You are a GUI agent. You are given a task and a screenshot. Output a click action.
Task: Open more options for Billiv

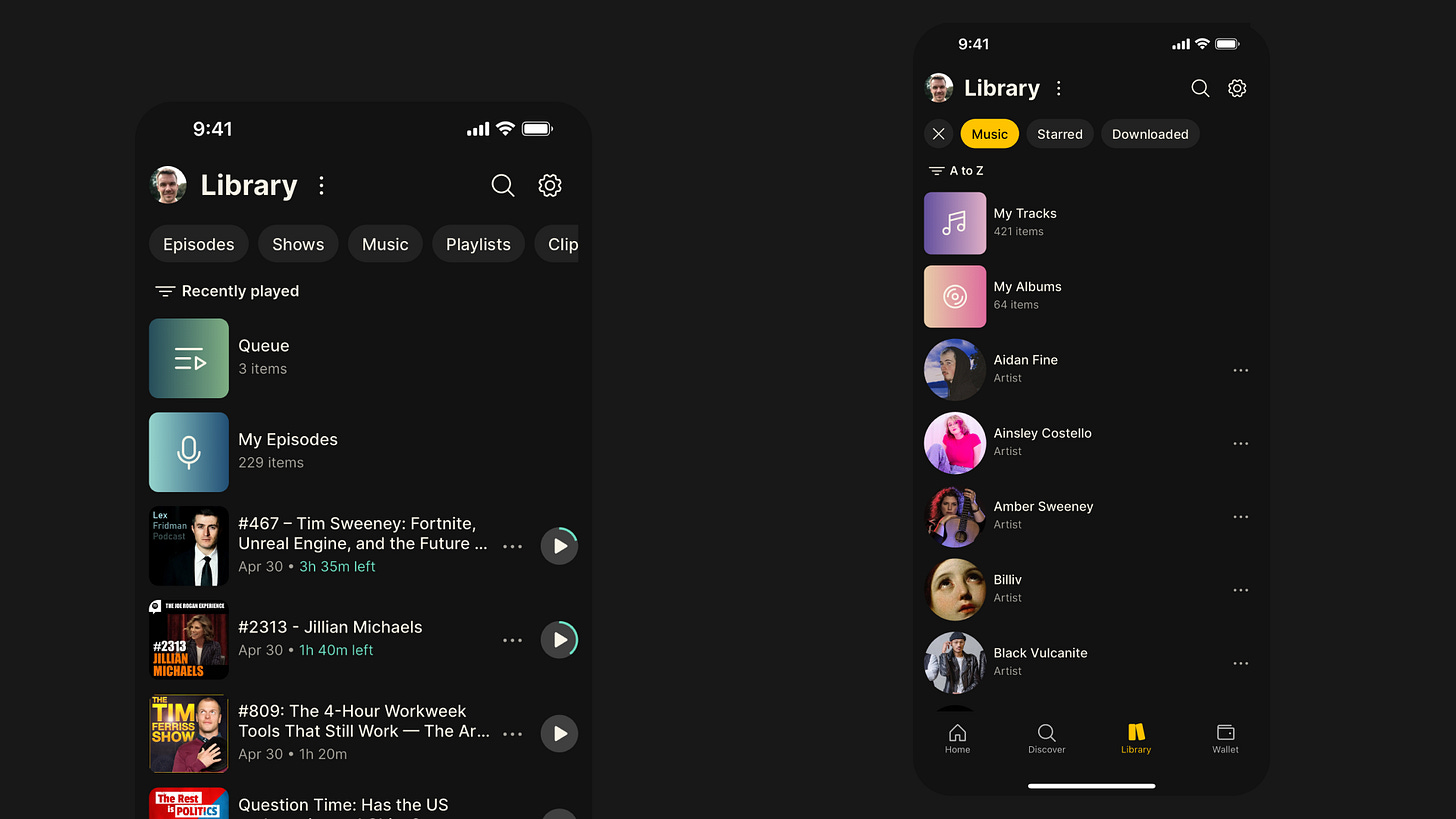pos(1241,590)
